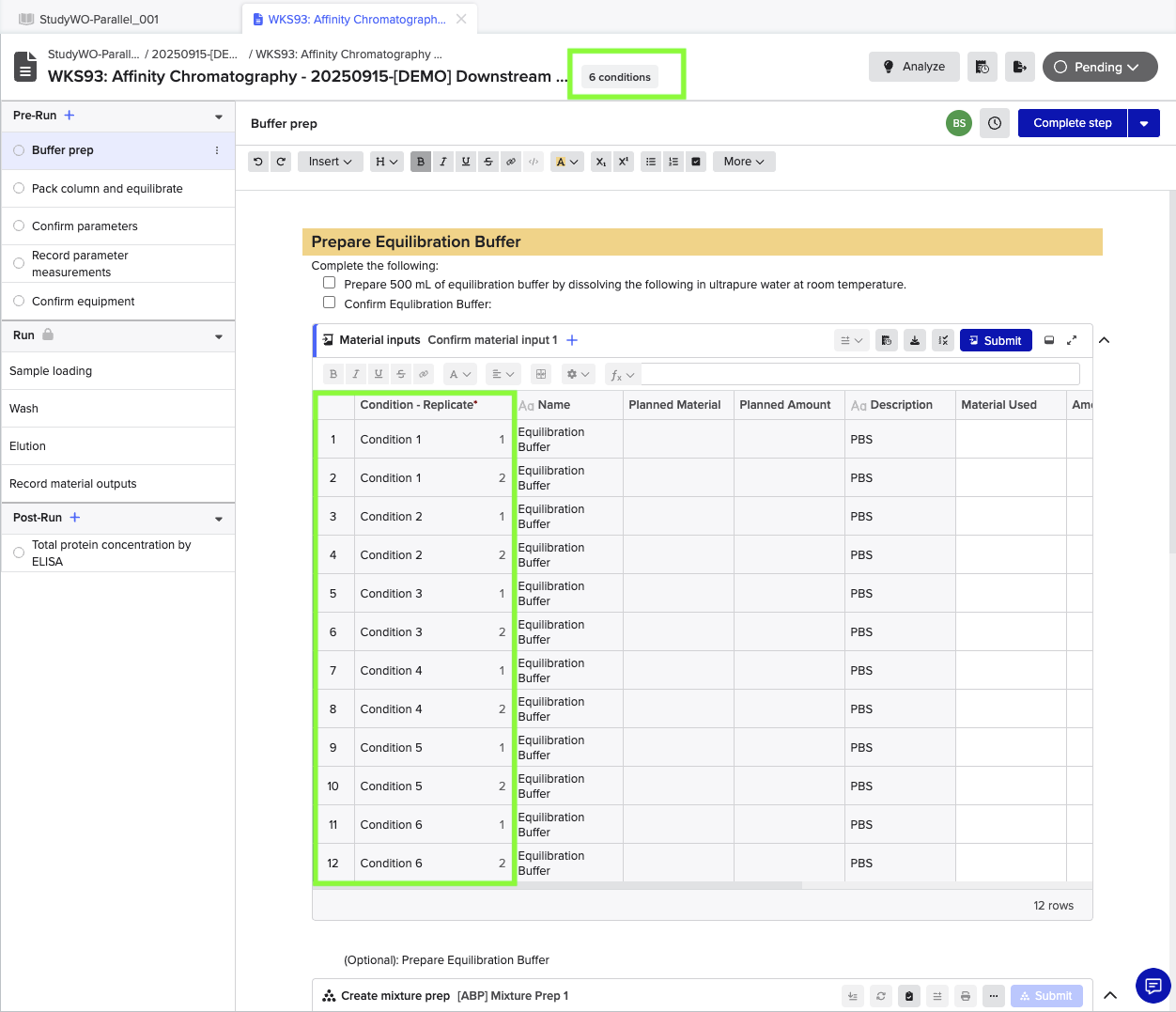1176x1012 pixels.
Task: Toggle bold formatting in editor toolbar
Action: 421,162
